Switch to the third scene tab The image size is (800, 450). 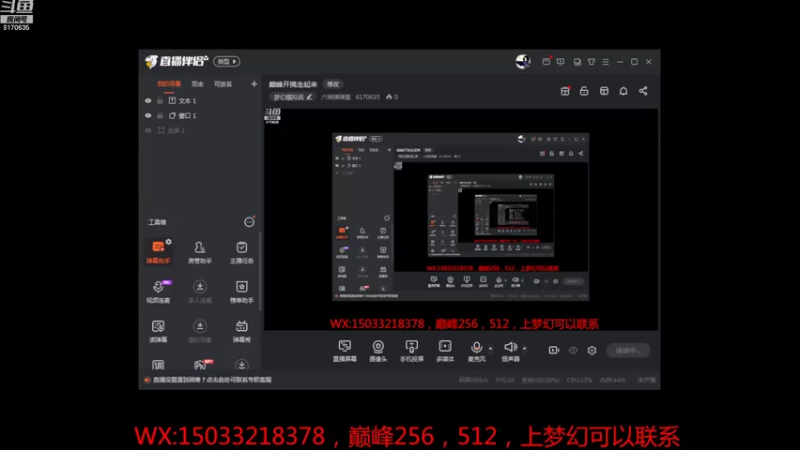click(223, 84)
